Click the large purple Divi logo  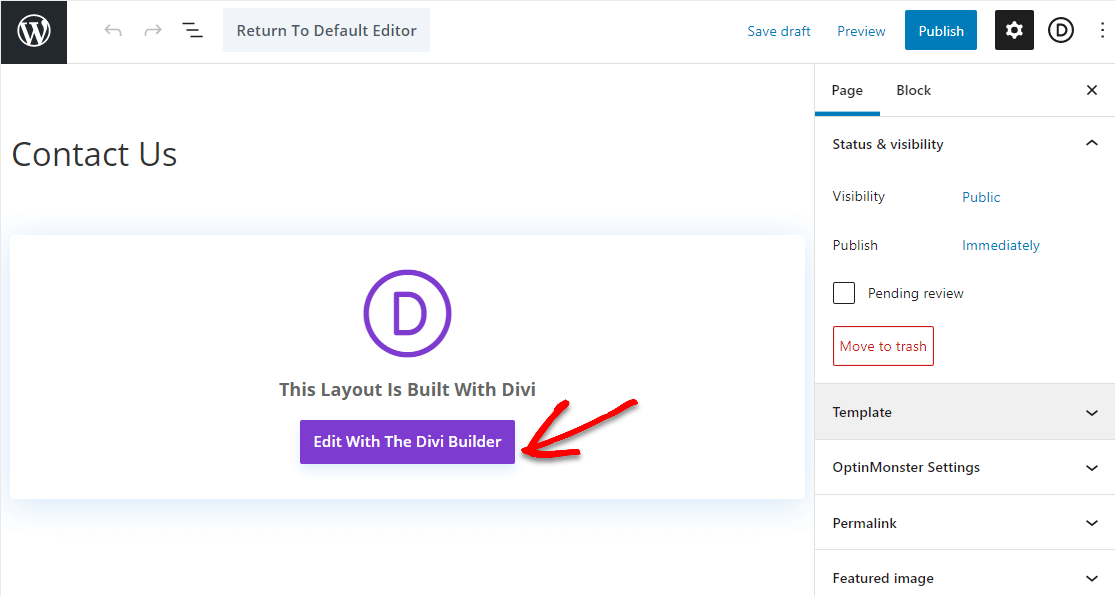coord(407,313)
